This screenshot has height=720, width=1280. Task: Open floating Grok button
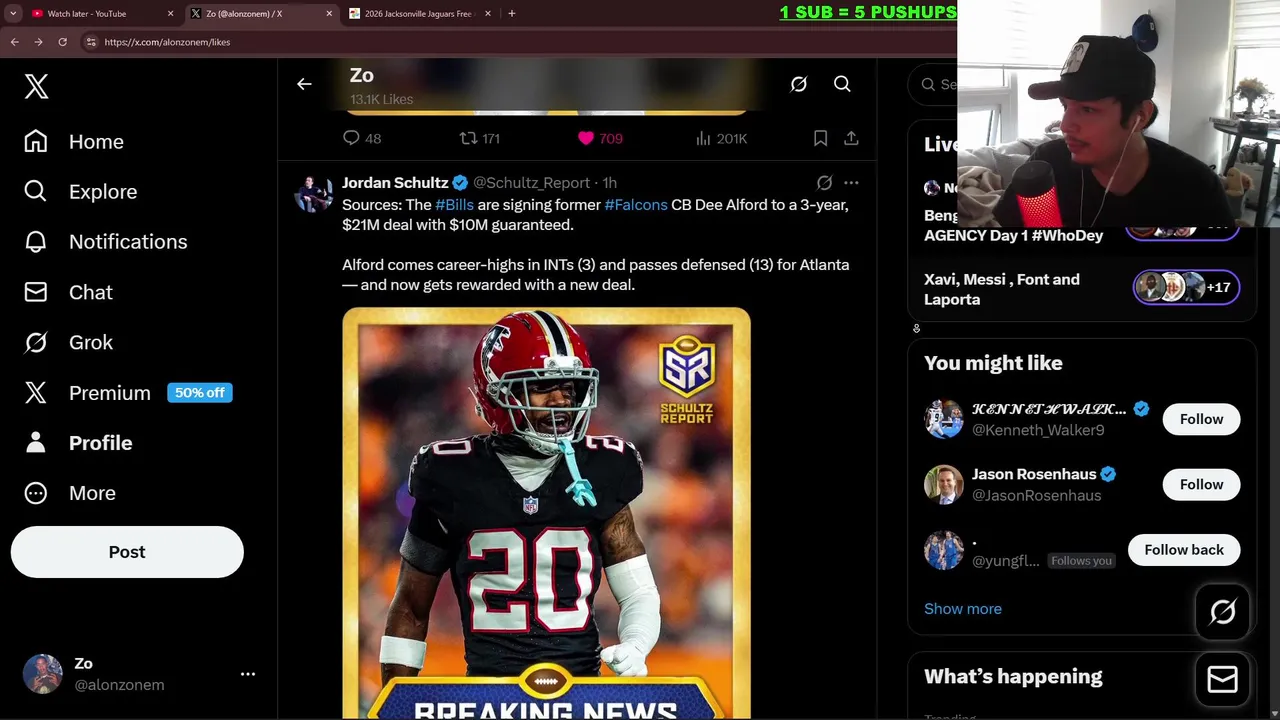(1222, 612)
